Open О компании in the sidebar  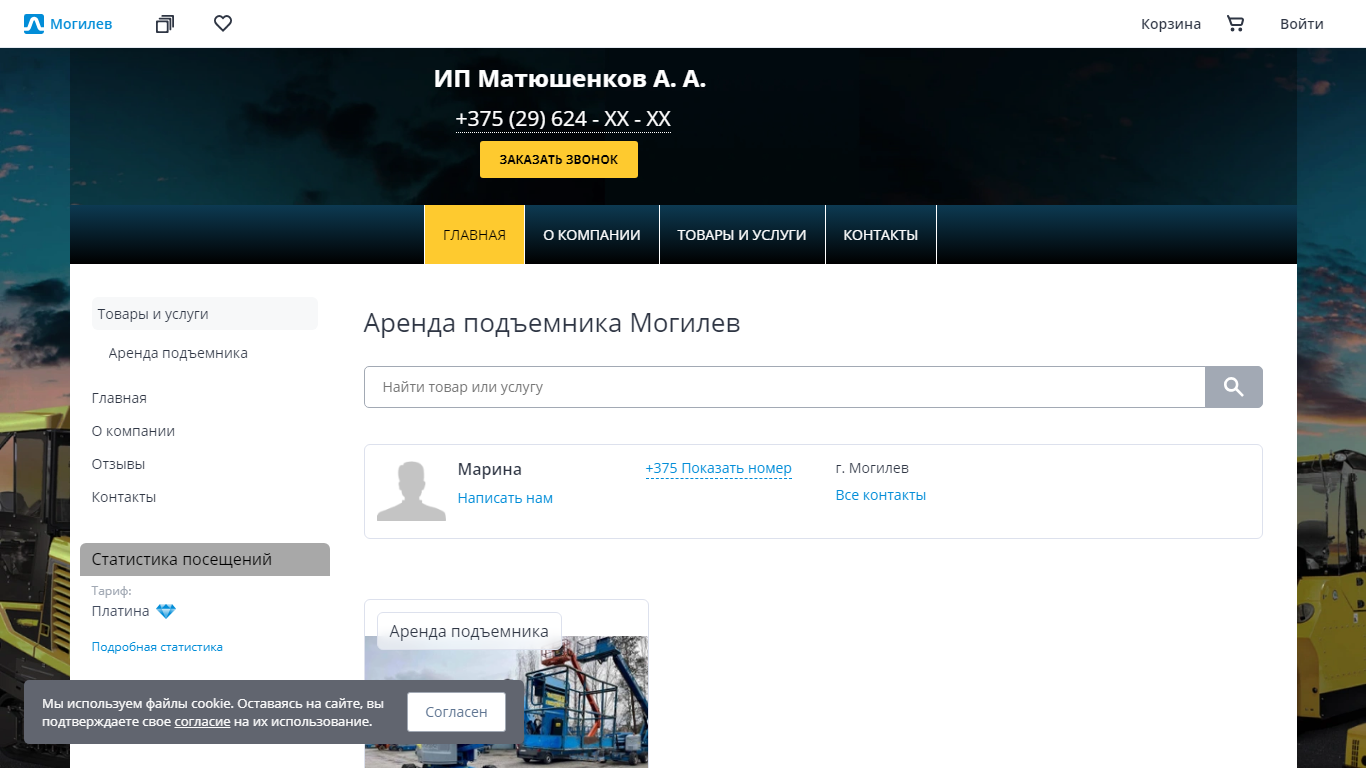[x=133, y=431]
